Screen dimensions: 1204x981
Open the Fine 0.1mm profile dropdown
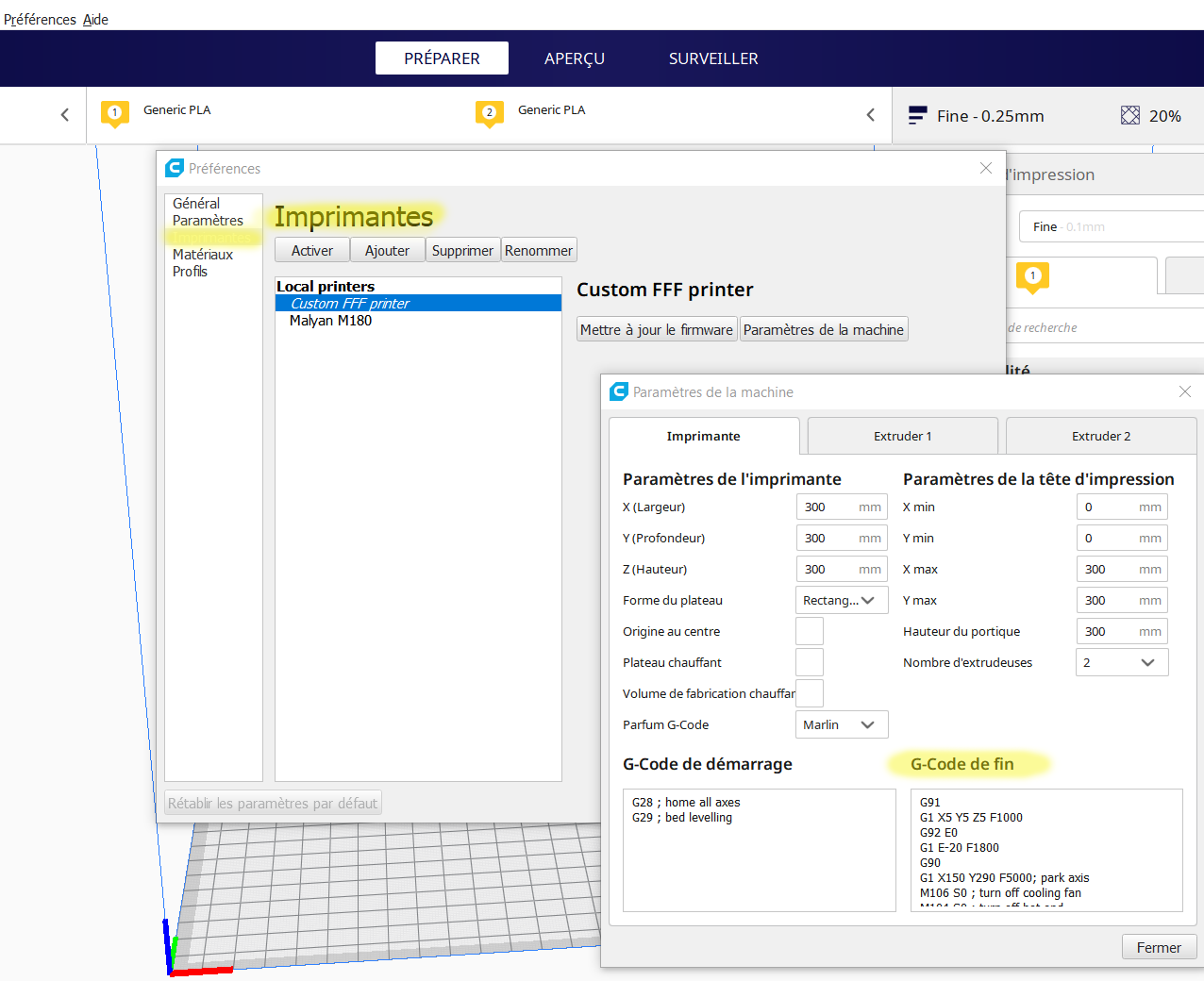coord(1112,226)
